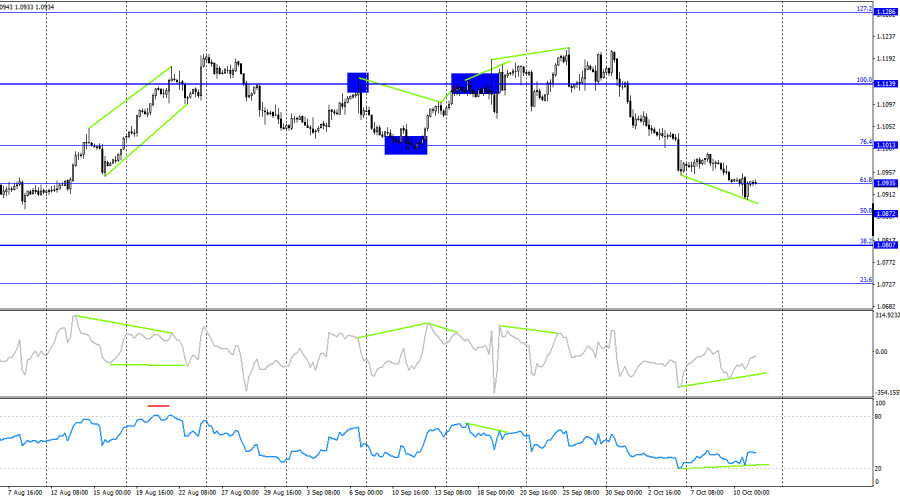Image resolution: width=900 pixels, height=500 pixels.
Task: Click the 1.0935 price tag
Action: (x=885, y=183)
